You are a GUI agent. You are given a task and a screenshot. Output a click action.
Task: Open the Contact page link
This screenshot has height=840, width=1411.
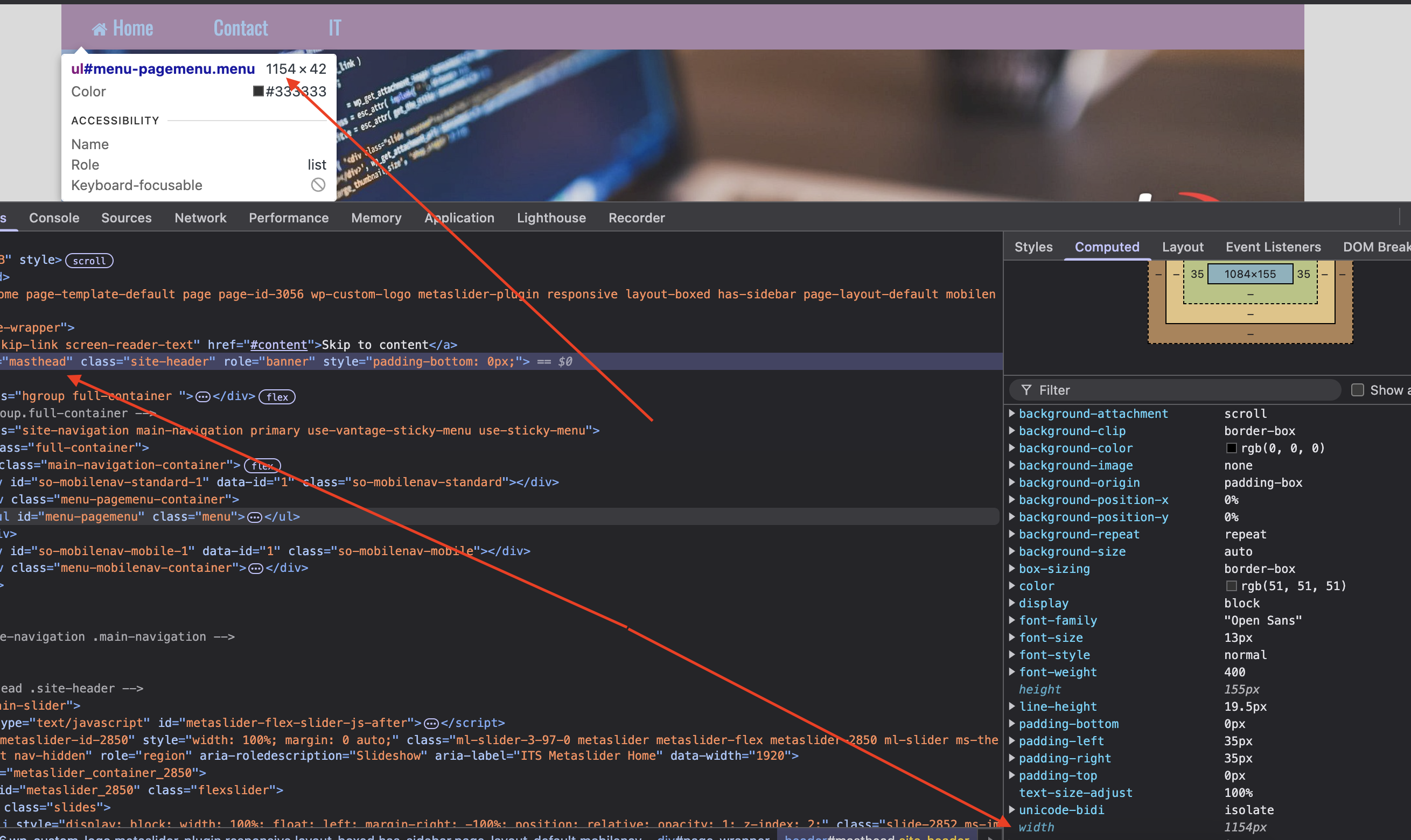[241, 28]
